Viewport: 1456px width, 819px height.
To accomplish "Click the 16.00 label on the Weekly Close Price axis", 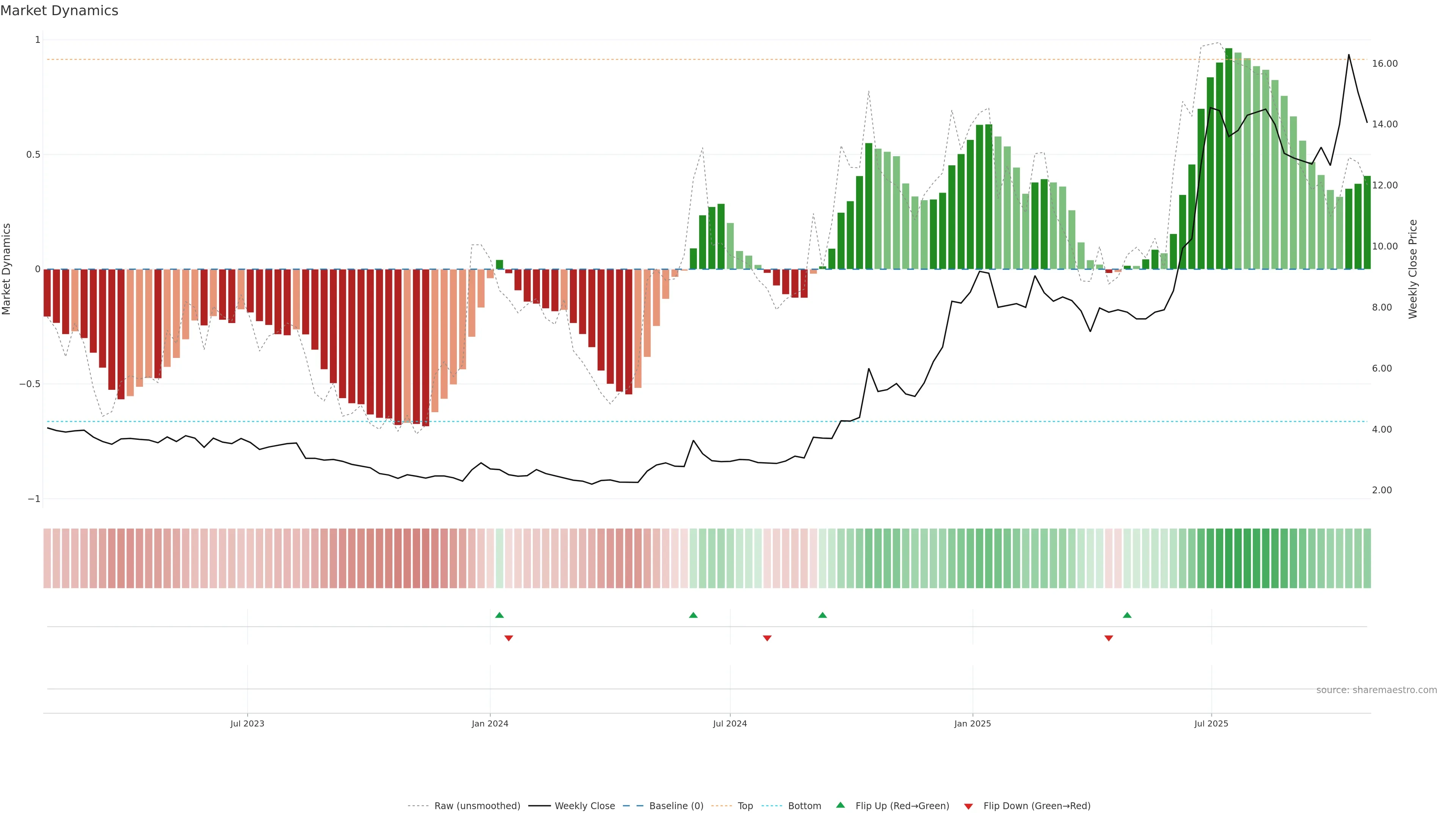I will [x=1385, y=63].
